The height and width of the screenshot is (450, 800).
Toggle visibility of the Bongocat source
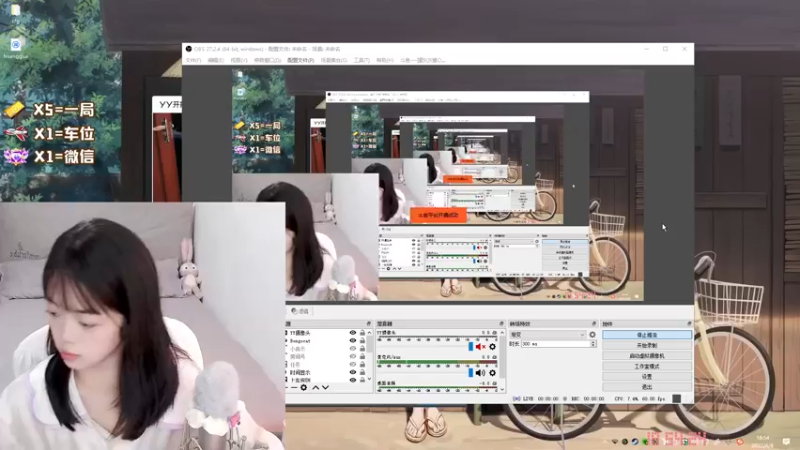click(x=353, y=340)
